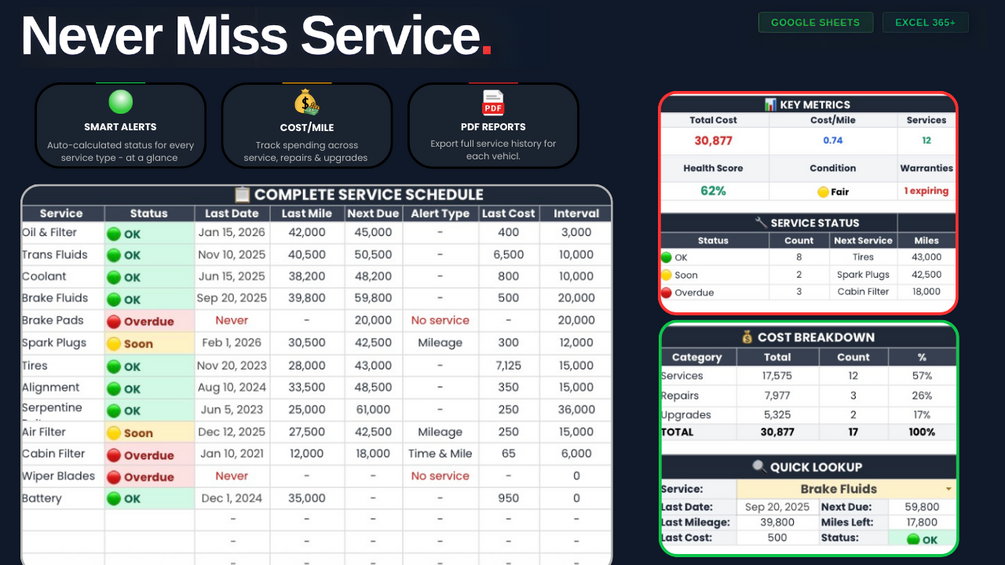
Task: Click the green OK dot in Service Status
Action: 667,258
